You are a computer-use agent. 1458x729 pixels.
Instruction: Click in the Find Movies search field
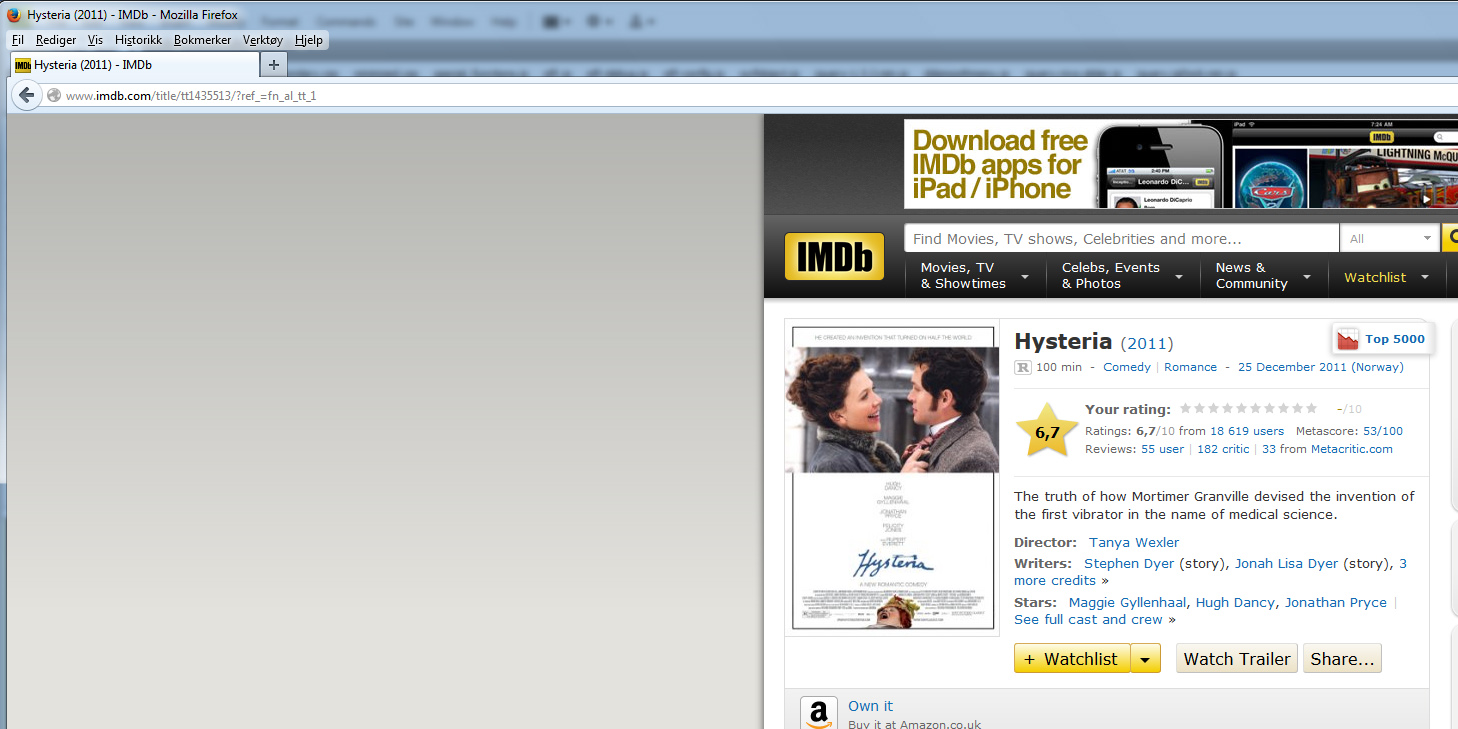pos(1121,239)
